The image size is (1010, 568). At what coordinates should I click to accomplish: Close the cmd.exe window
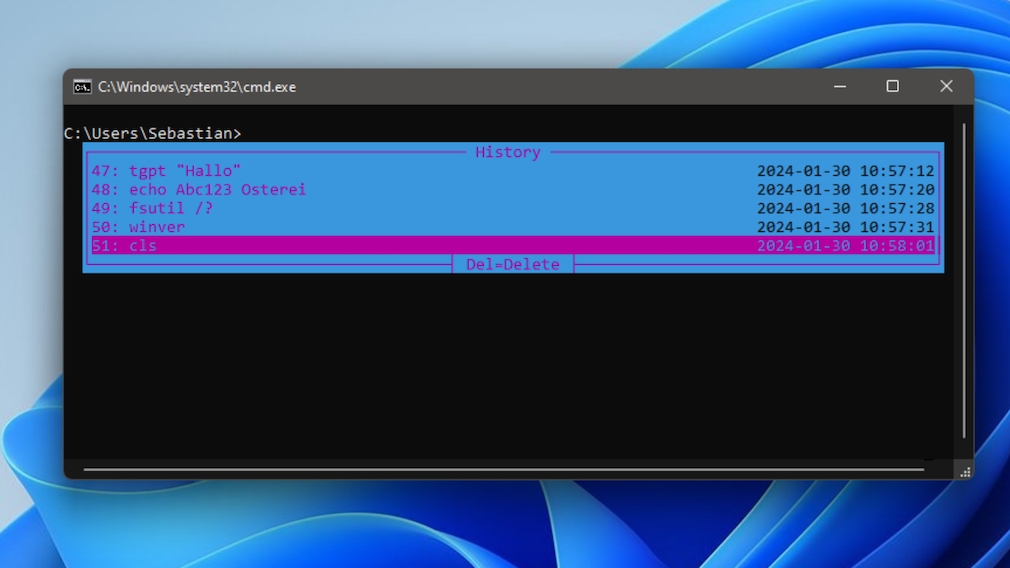pyautogui.click(x=946, y=86)
